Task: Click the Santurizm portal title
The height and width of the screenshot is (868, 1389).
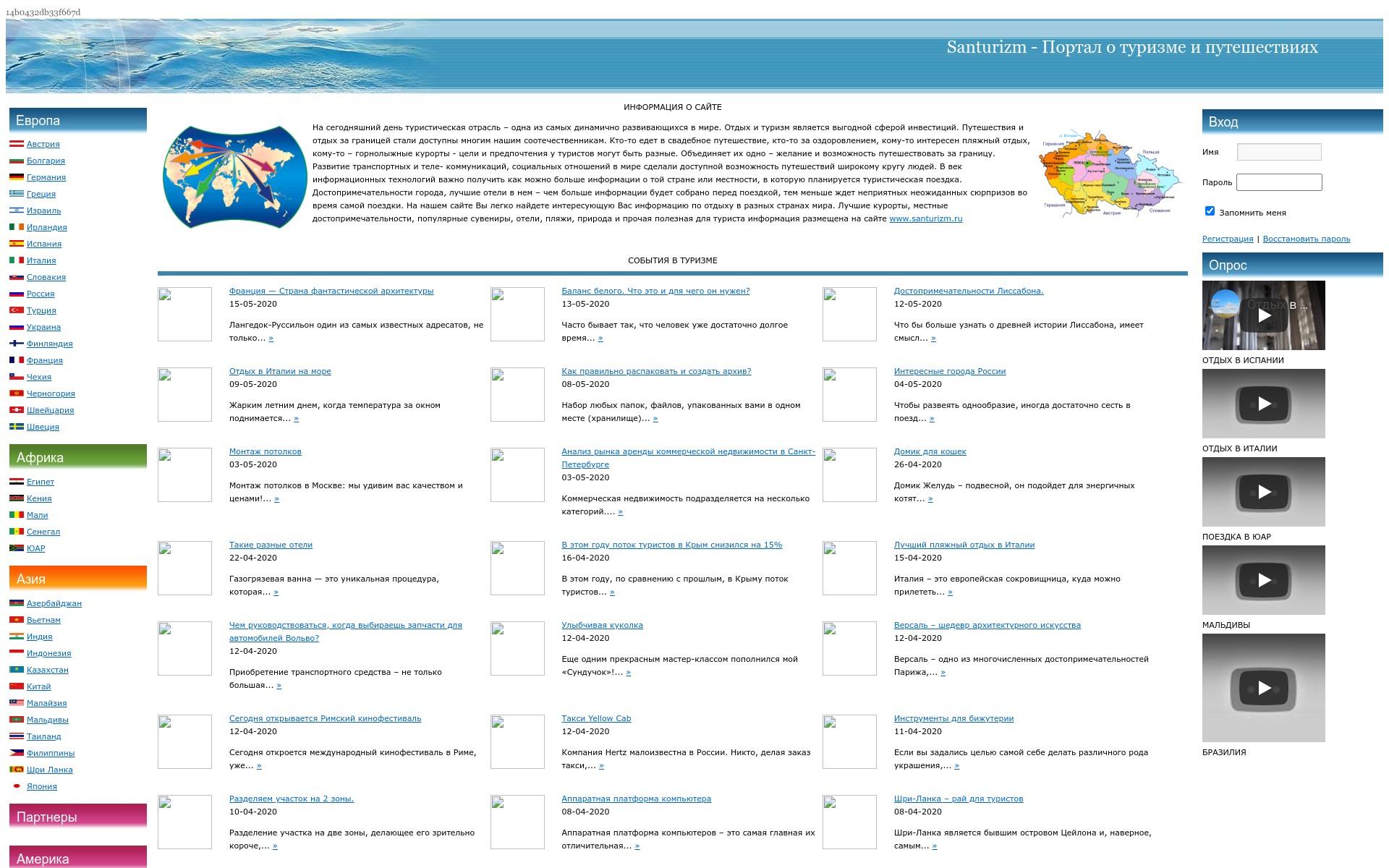Action: (1132, 47)
